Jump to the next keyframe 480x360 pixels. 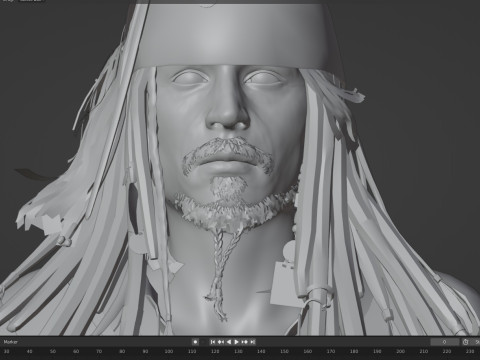click(245, 342)
